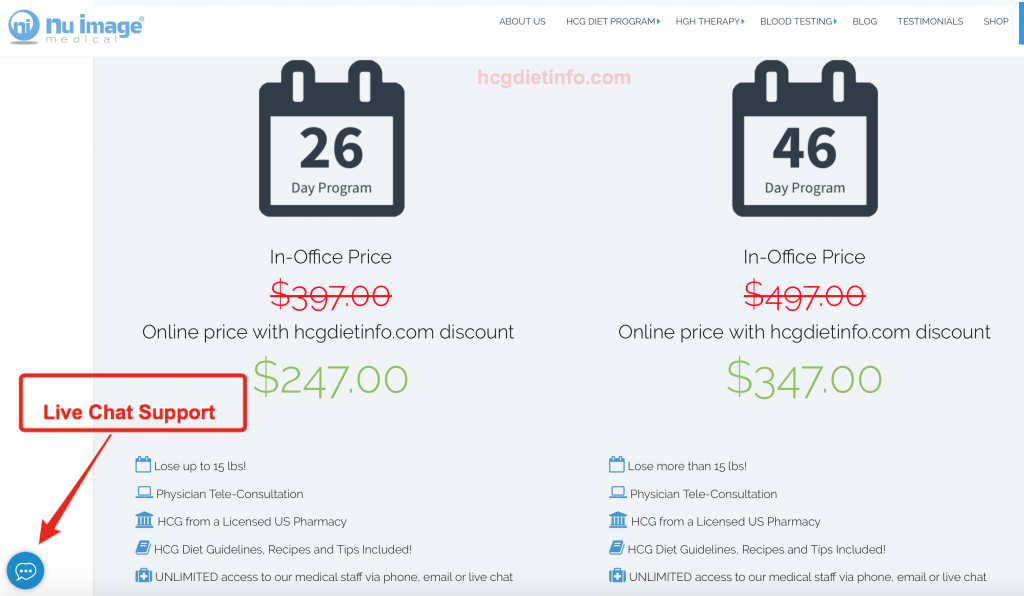Go to the Blog page
The width and height of the screenshot is (1024, 596).
(x=865, y=22)
